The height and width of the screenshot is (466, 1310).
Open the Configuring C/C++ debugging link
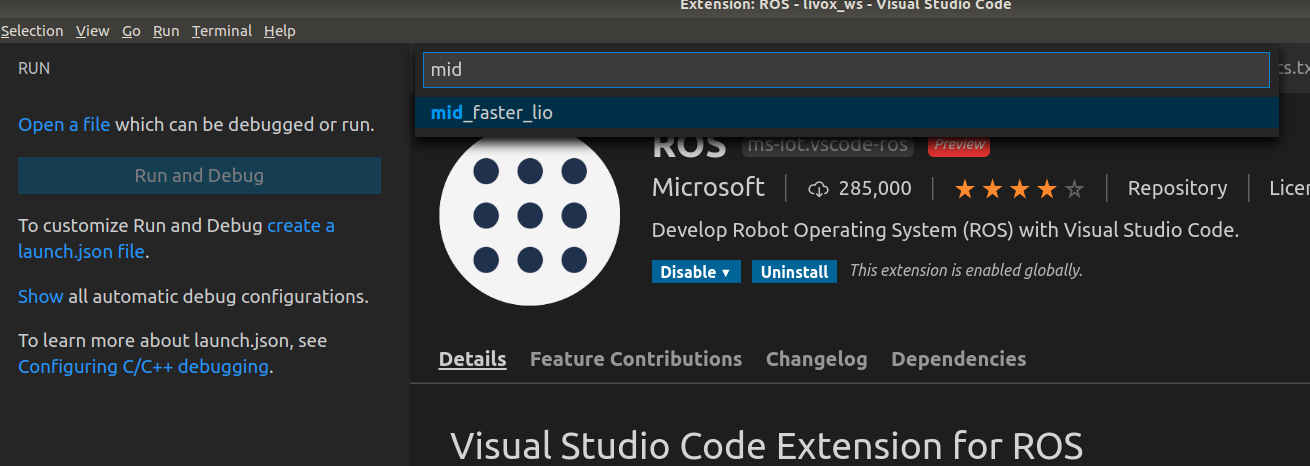pyautogui.click(x=143, y=367)
